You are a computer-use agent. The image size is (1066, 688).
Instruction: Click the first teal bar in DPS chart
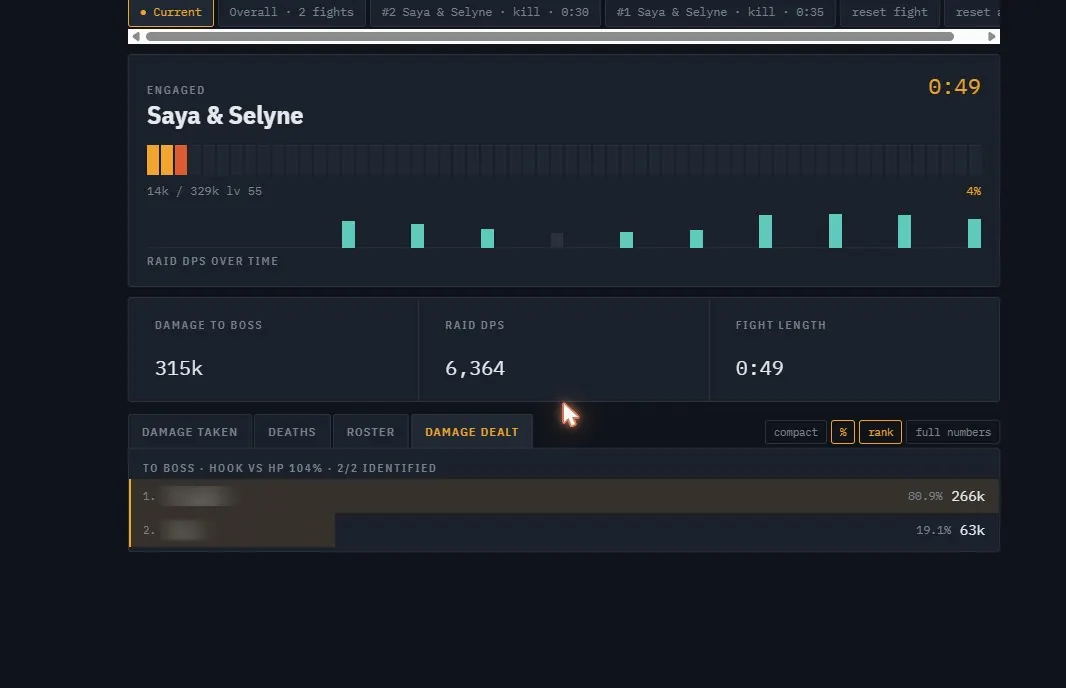click(348, 235)
